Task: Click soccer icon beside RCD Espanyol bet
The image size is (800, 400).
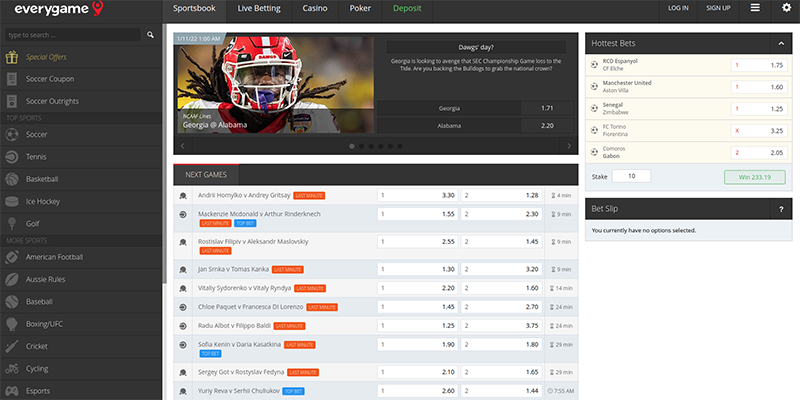Action: point(594,65)
